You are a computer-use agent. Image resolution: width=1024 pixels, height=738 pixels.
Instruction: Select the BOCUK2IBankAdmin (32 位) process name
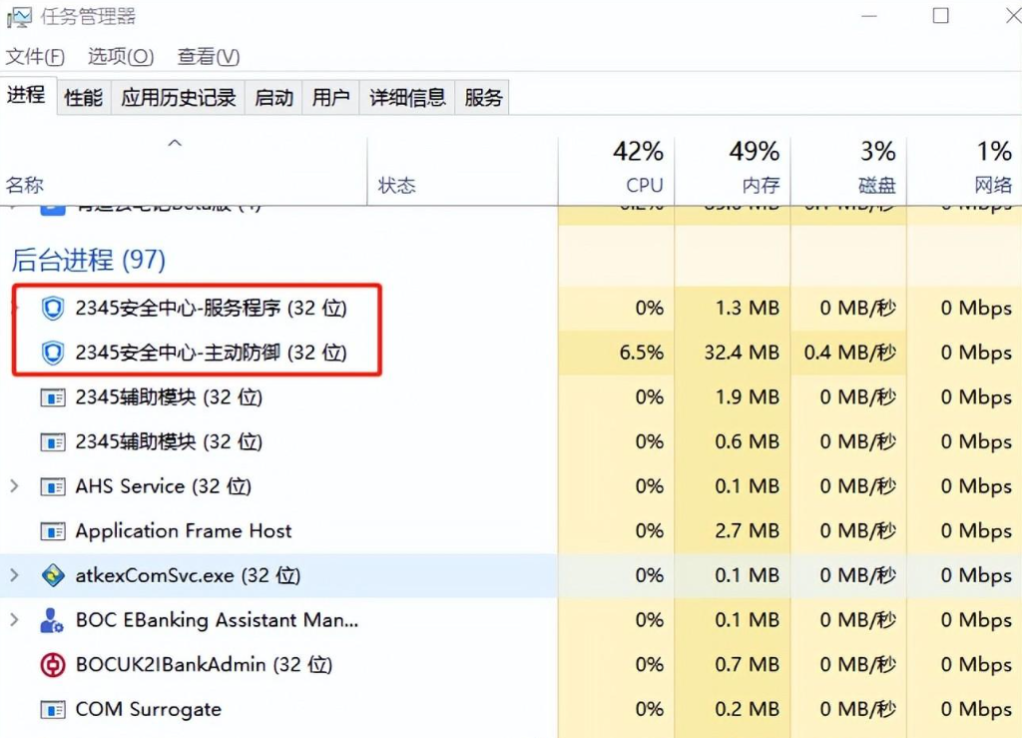(204, 665)
